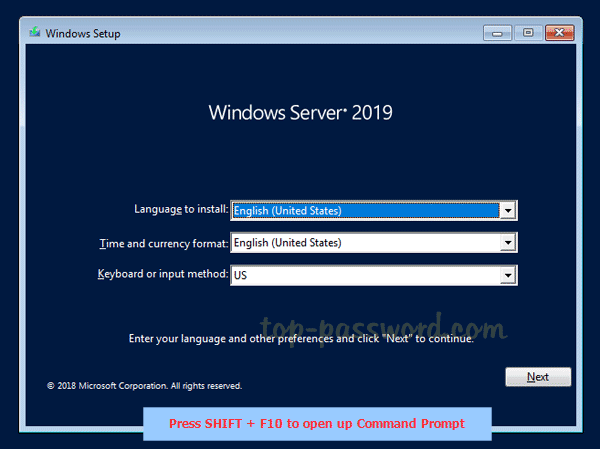Click the "Enter your language" instruction text
Screen dimensions: 600x449
[x=300, y=339]
